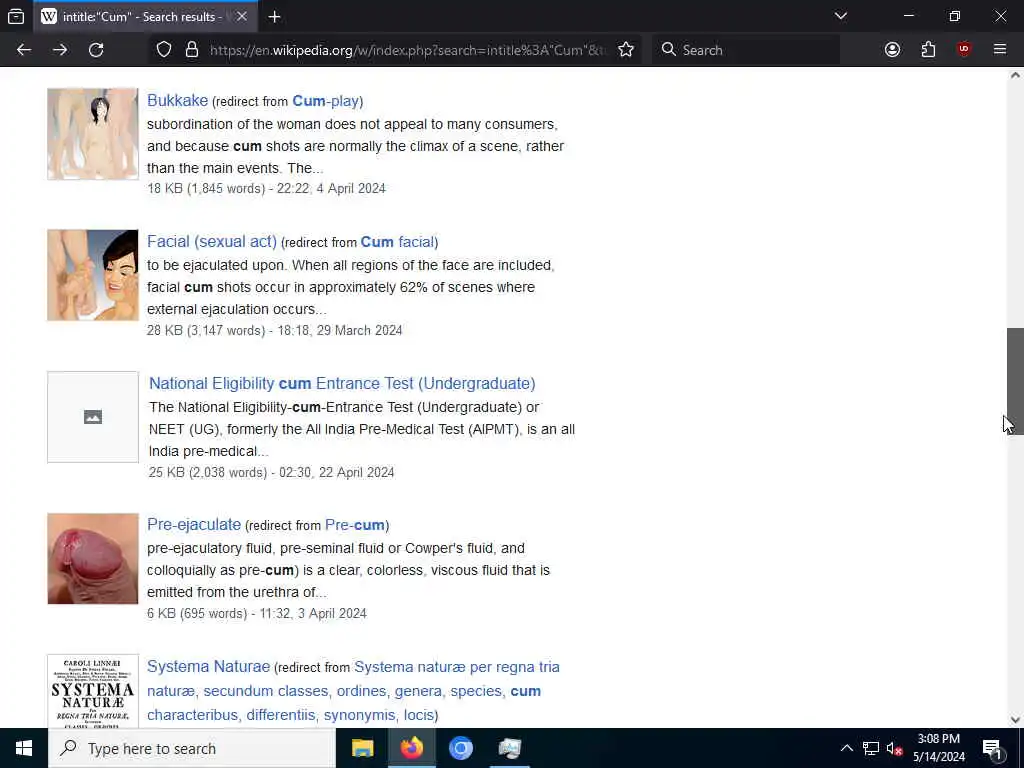Viewport: 1024px width, 768px height.
Task: Open Firefox View in tab bar
Action: 16,16
